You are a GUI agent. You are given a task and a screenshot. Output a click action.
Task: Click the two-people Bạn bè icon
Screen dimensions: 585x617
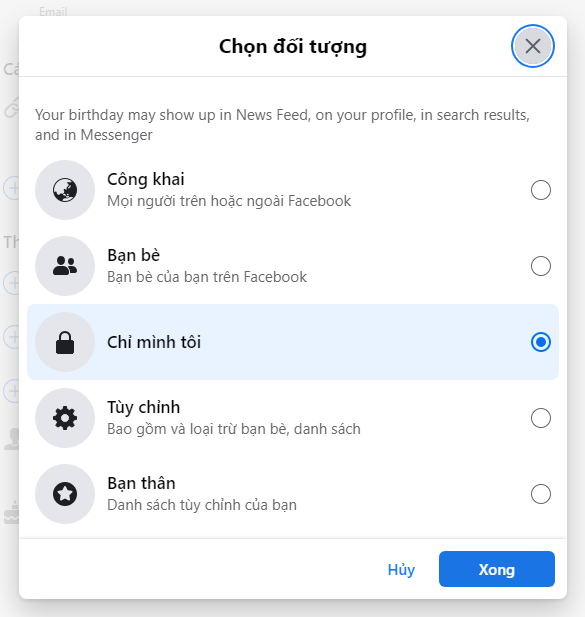(x=65, y=266)
